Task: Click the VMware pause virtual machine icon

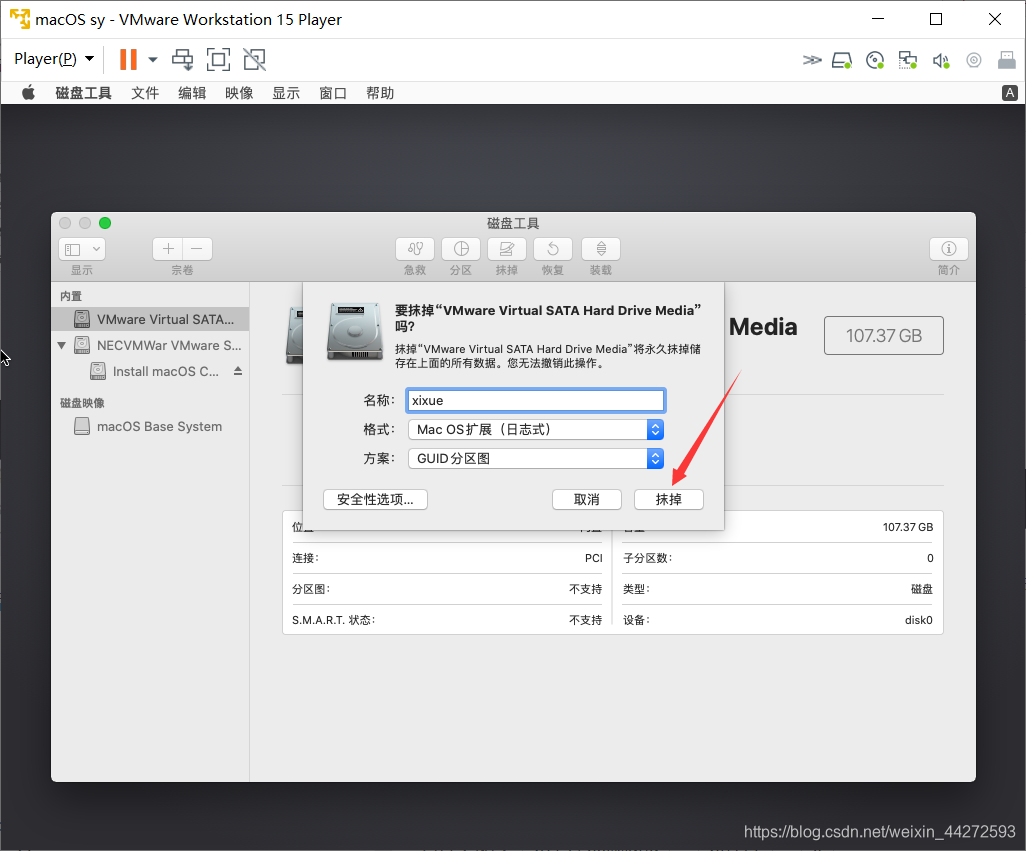Action: 128,59
